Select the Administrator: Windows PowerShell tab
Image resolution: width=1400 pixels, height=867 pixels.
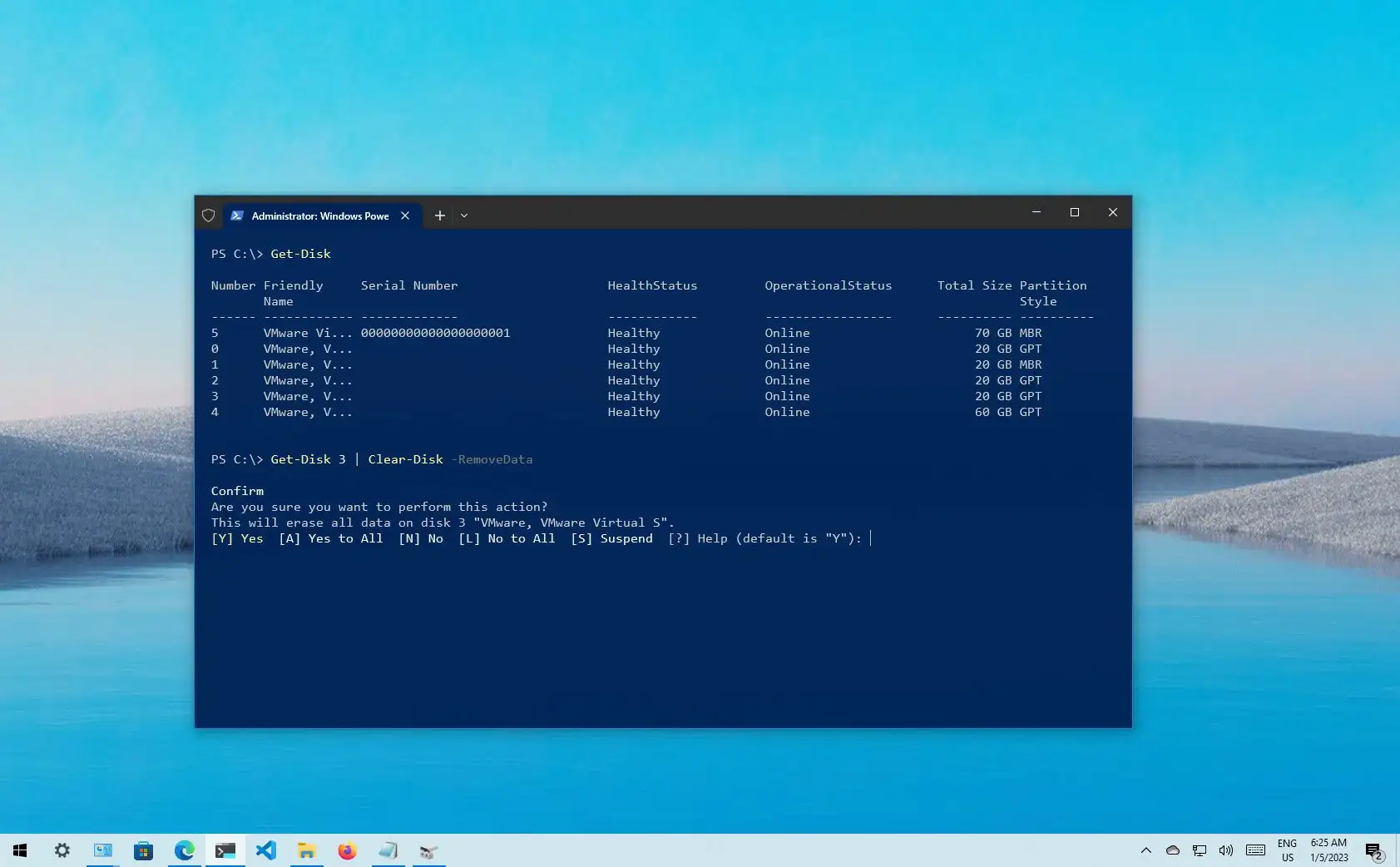click(x=316, y=216)
